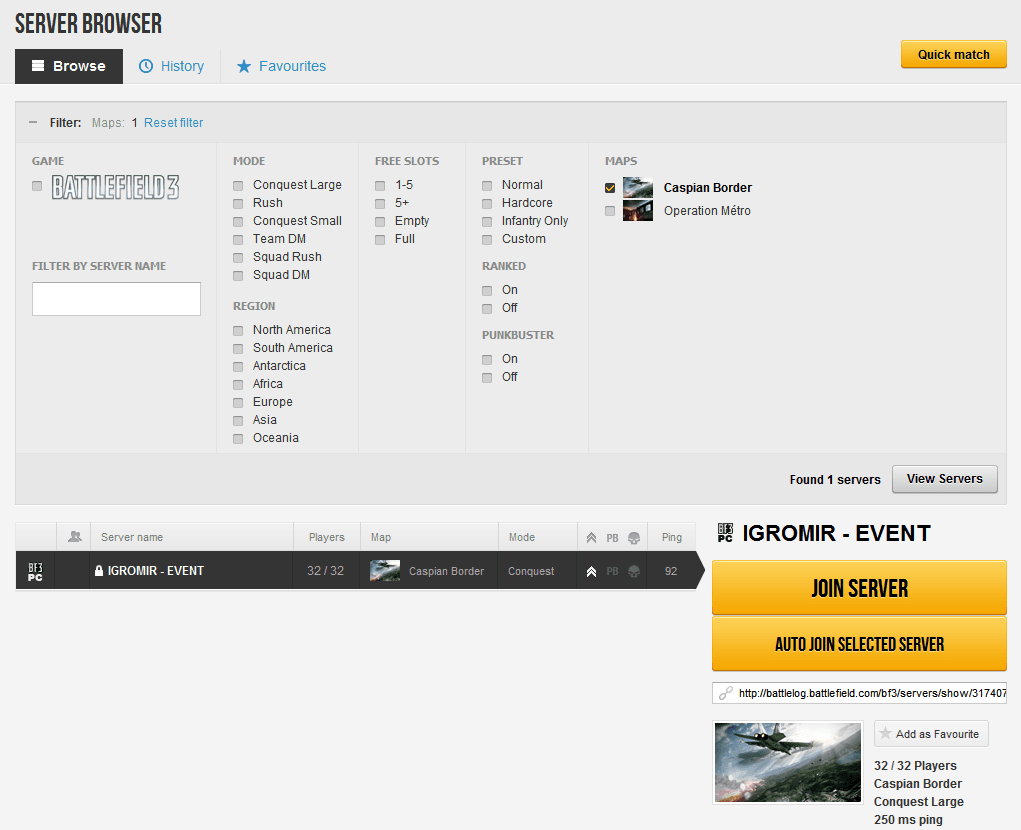
Task: Toggle the Battlefield 3 game checkbox
Action: (37, 186)
